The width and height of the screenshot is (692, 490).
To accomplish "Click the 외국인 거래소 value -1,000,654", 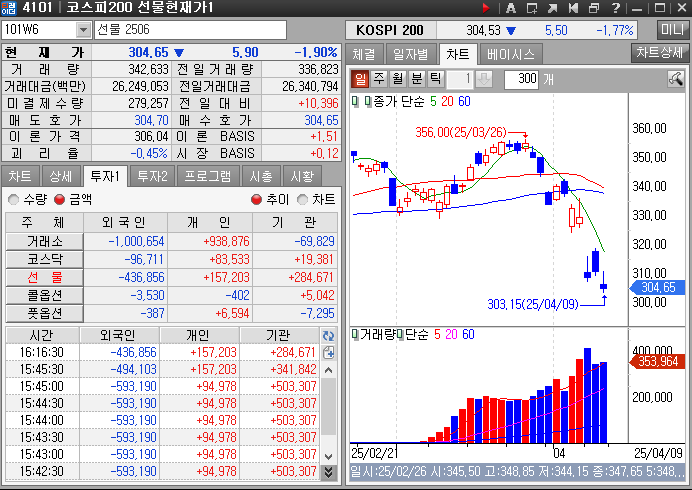I will coord(136,241).
